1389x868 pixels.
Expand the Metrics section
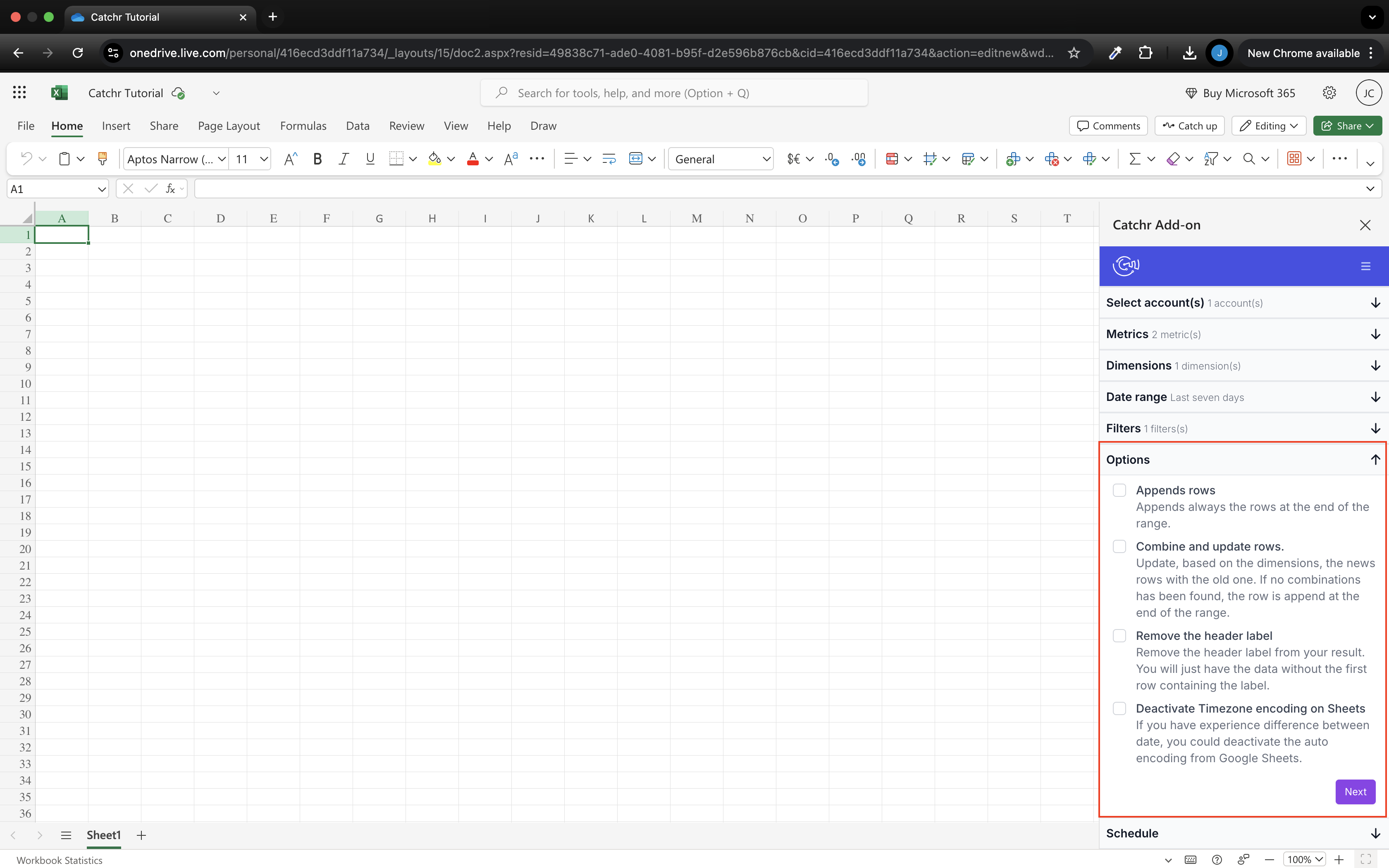1244,334
